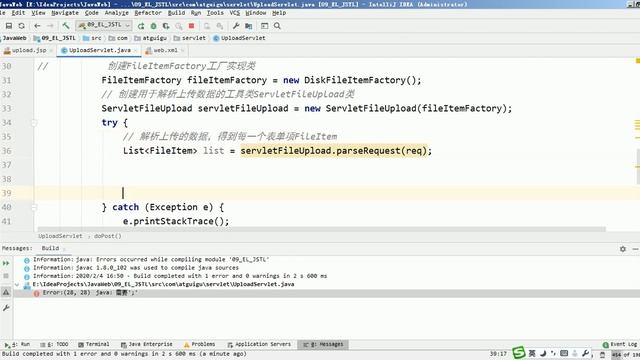Click the Sogou input method S icon
This screenshot has height=360, width=640.
click(519, 353)
